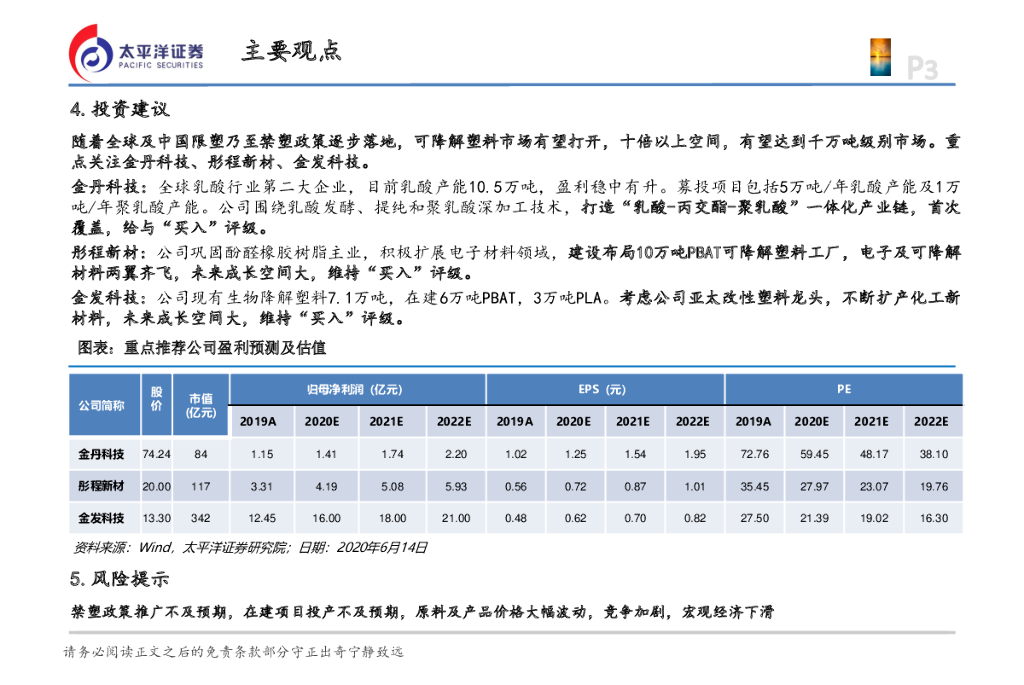1024x685 pixels.
Task: Click the 'P3' page number
Action: coord(922,68)
